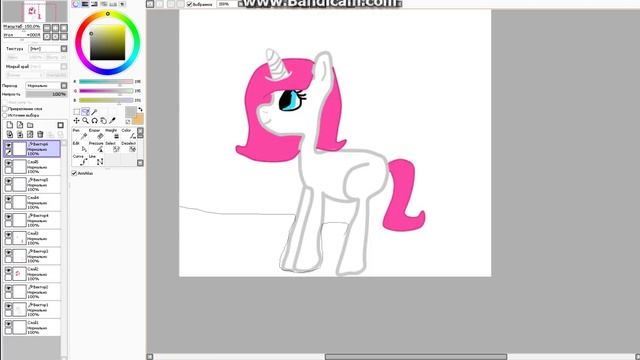Choose the Pressure linework tool
Screen dimensions: 640x360
click(x=96, y=147)
